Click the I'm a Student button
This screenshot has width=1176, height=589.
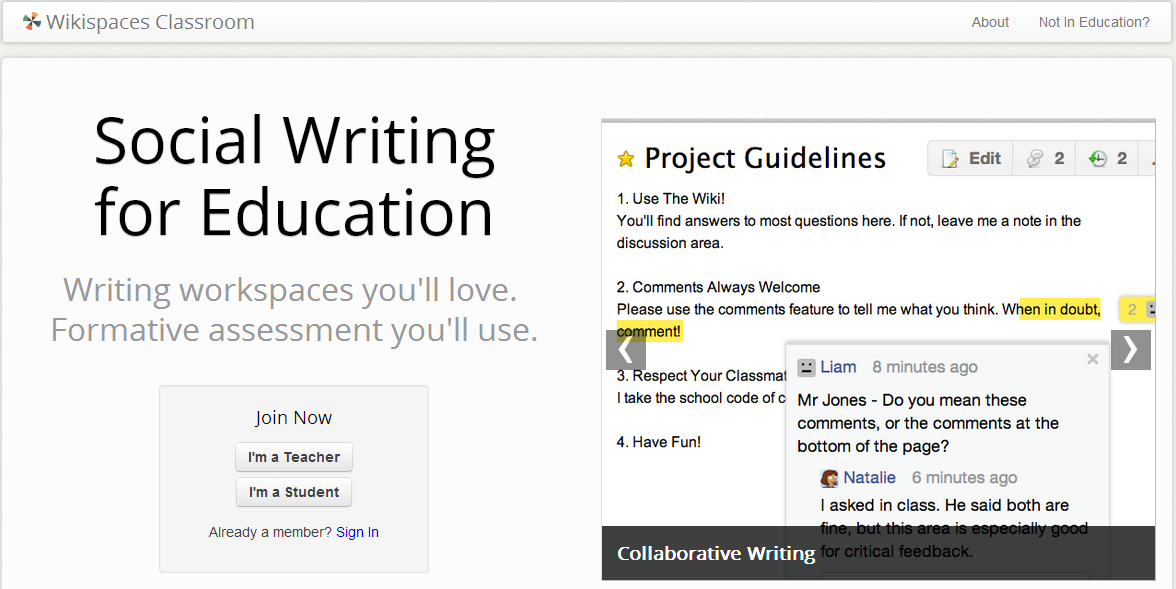(294, 492)
